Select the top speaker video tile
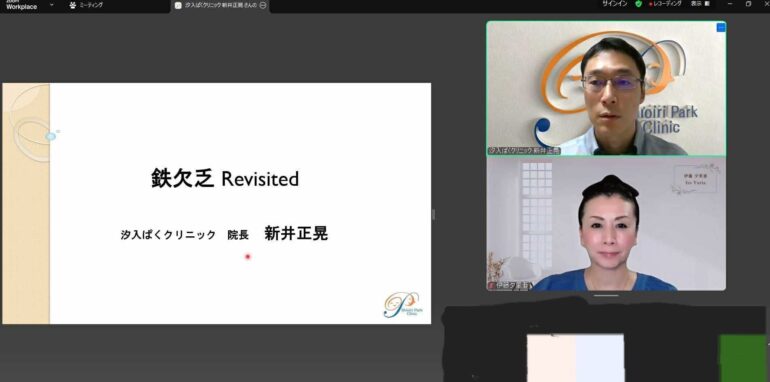Image resolution: width=770 pixels, height=382 pixels. click(606, 88)
